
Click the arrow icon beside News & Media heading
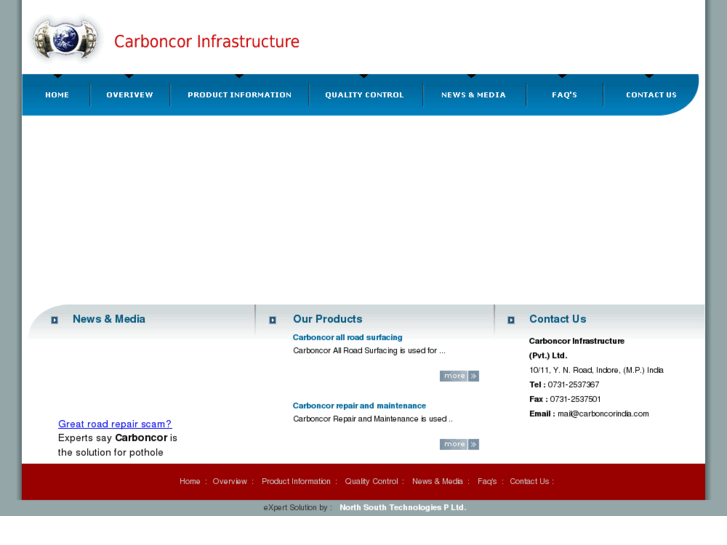(x=54, y=320)
